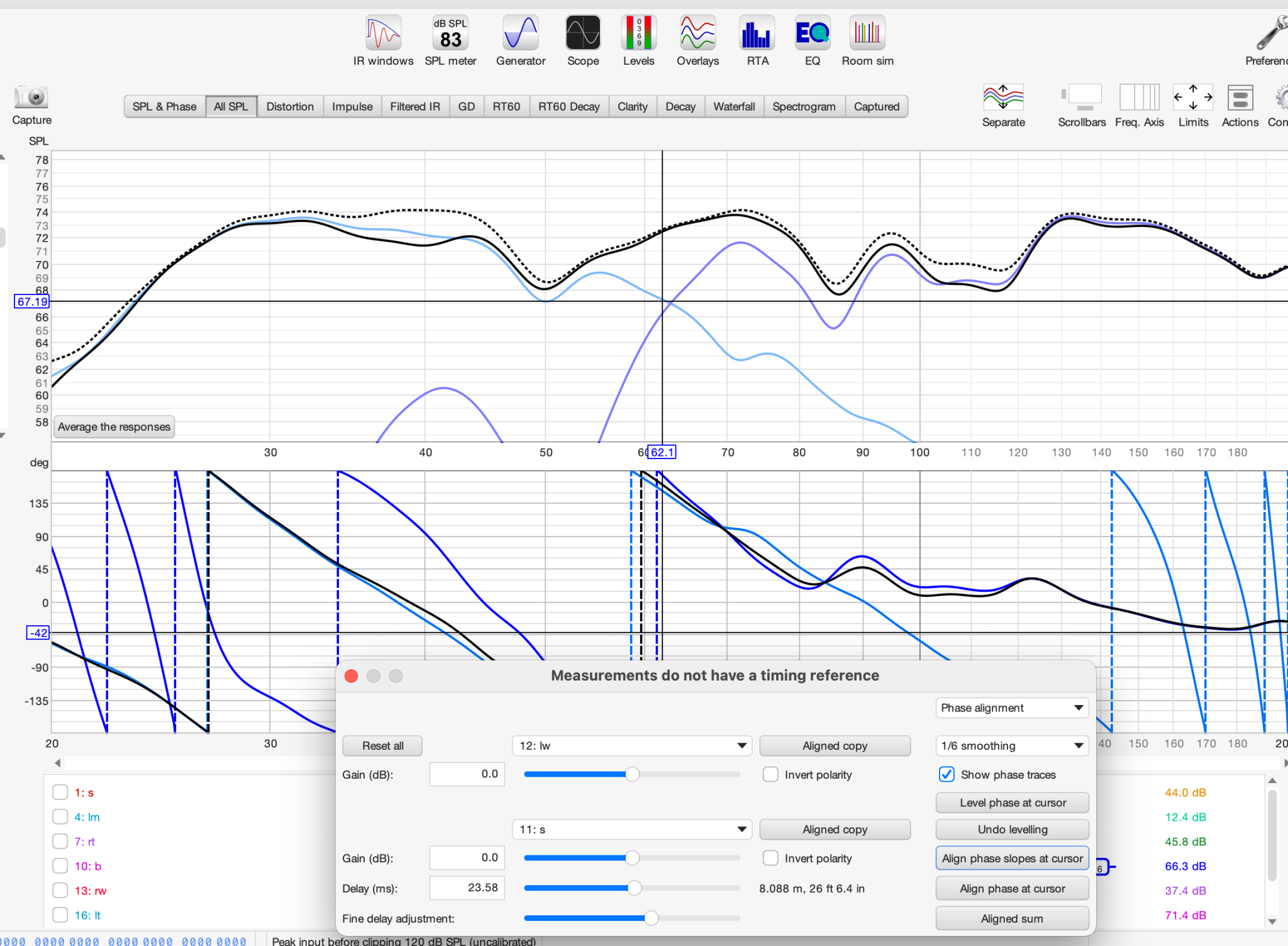
Task: Switch to Spectrogram tab
Action: tap(804, 107)
